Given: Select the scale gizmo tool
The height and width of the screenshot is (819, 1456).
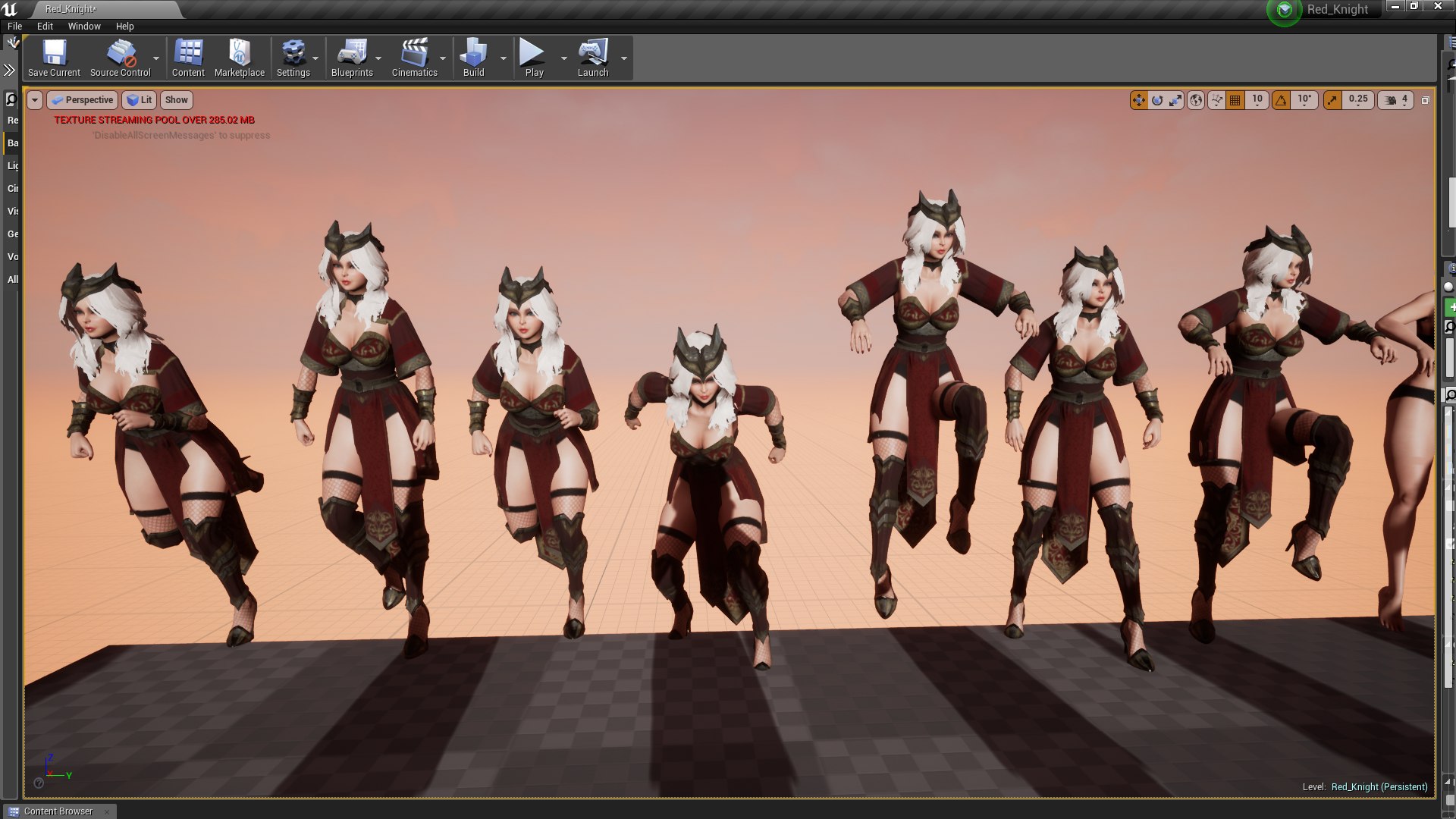Looking at the screenshot, I should tap(1175, 100).
